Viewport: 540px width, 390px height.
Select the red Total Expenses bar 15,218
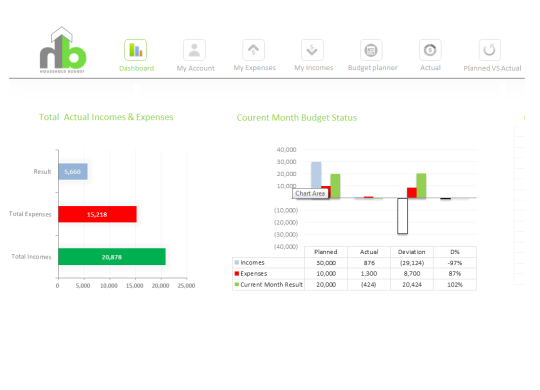tap(97, 214)
